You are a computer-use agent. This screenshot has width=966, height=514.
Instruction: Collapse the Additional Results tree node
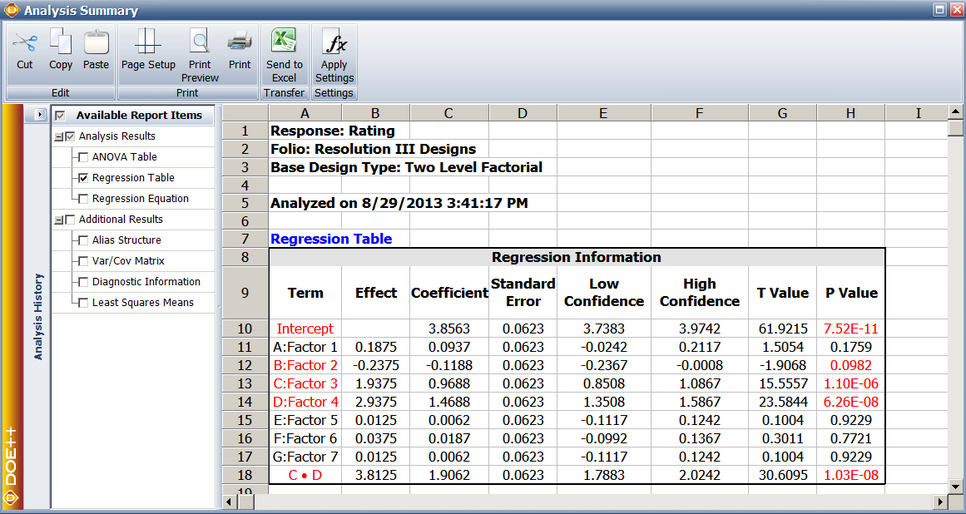tap(58, 220)
